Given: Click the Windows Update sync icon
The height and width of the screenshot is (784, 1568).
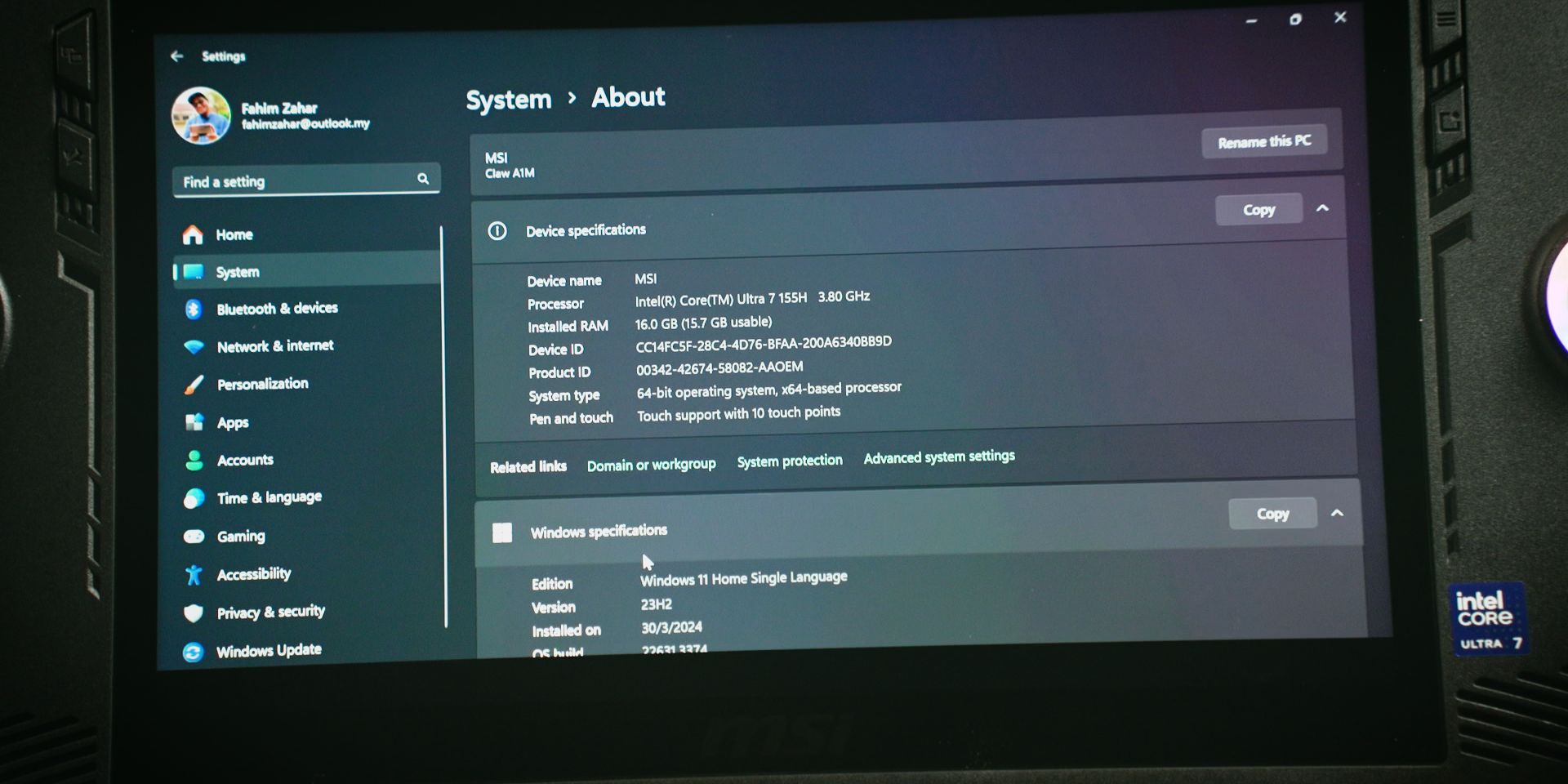Looking at the screenshot, I should click(193, 653).
